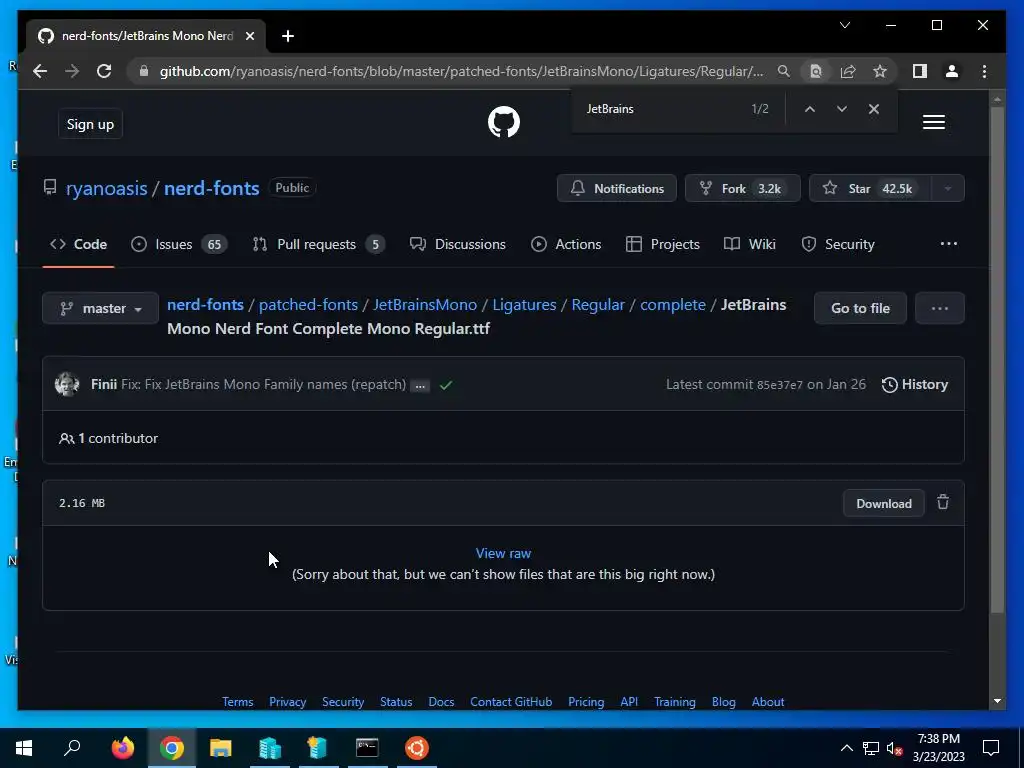Go to Regular breadcrumb folder
The width and height of the screenshot is (1024, 768).
click(x=598, y=305)
